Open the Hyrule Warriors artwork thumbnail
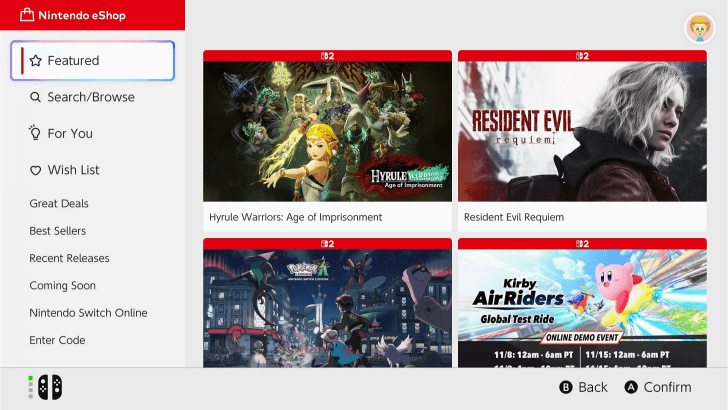Image resolution: width=728 pixels, height=410 pixels. (x=327, y=131)
